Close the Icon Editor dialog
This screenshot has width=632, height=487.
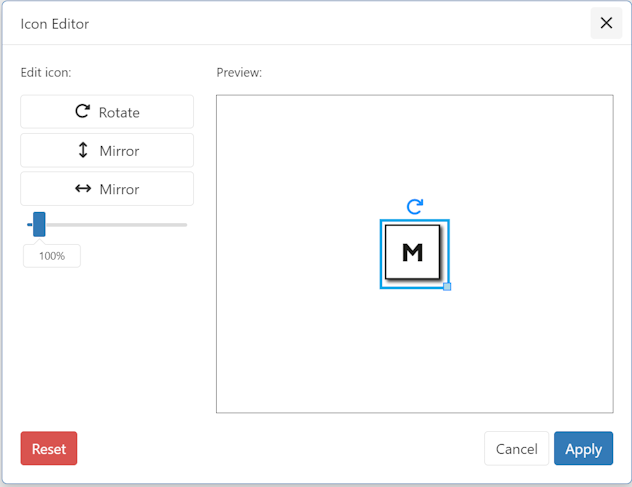tap(606, 23)
